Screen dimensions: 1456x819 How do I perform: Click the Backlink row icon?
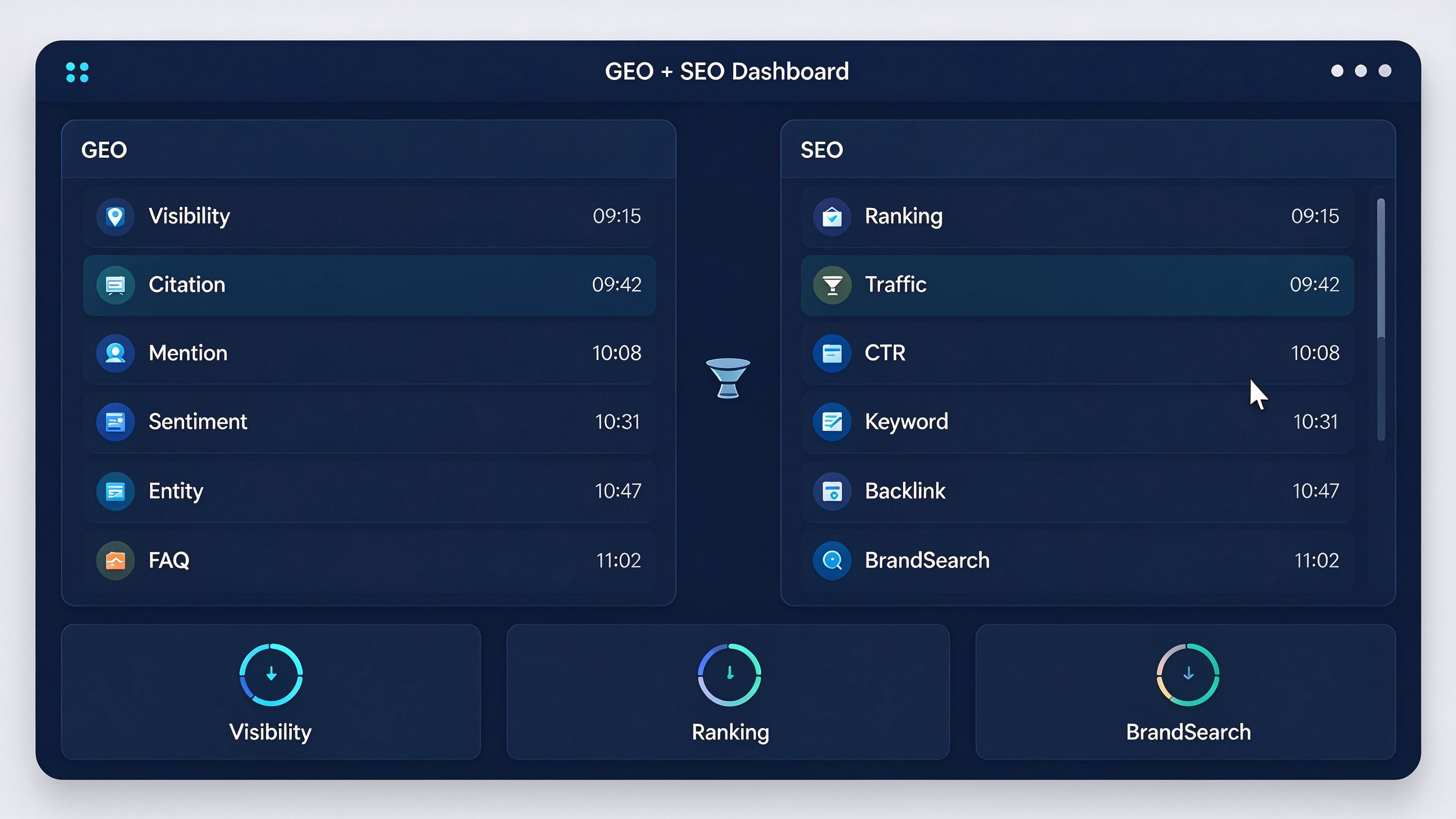coord(832,491)
